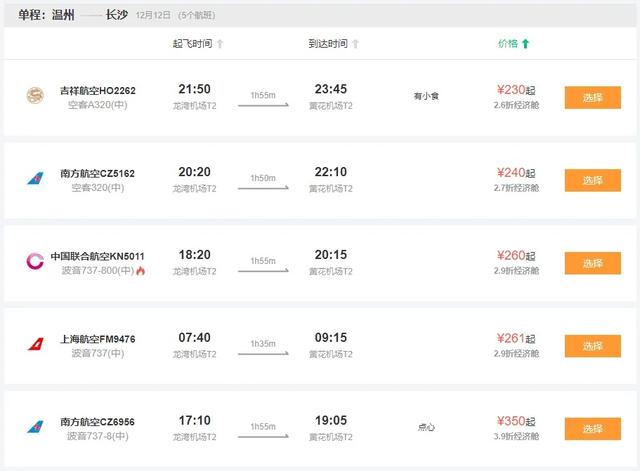The image size is (640, 471).
Task: Click the flame icon next to 波音737-800(中)
Action: pyautogui.click(x=141, y=271)
